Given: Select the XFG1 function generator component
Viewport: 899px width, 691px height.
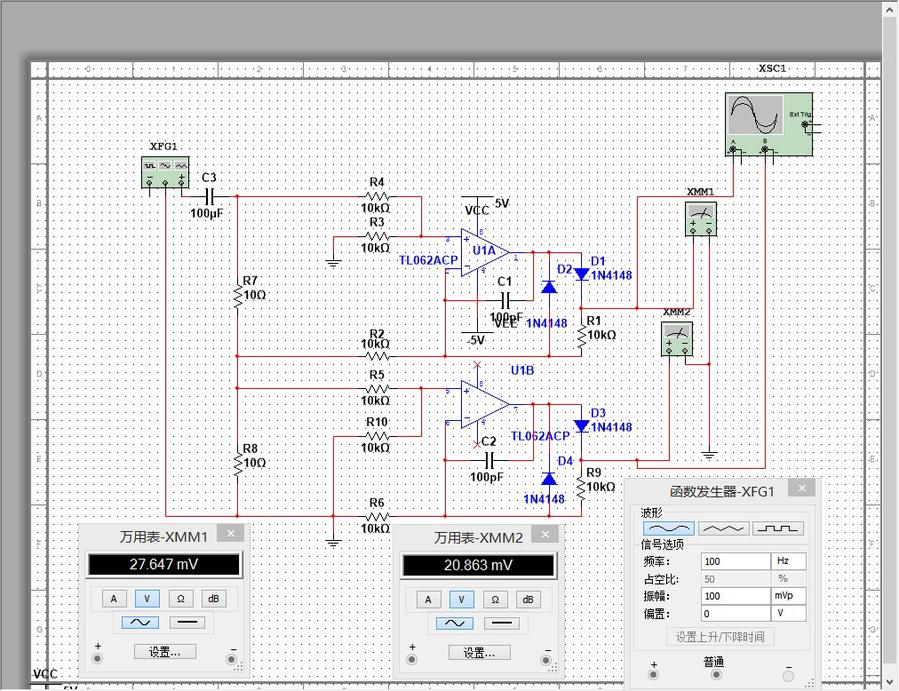Looking at the screenshot, I should [x=165, y=172].
